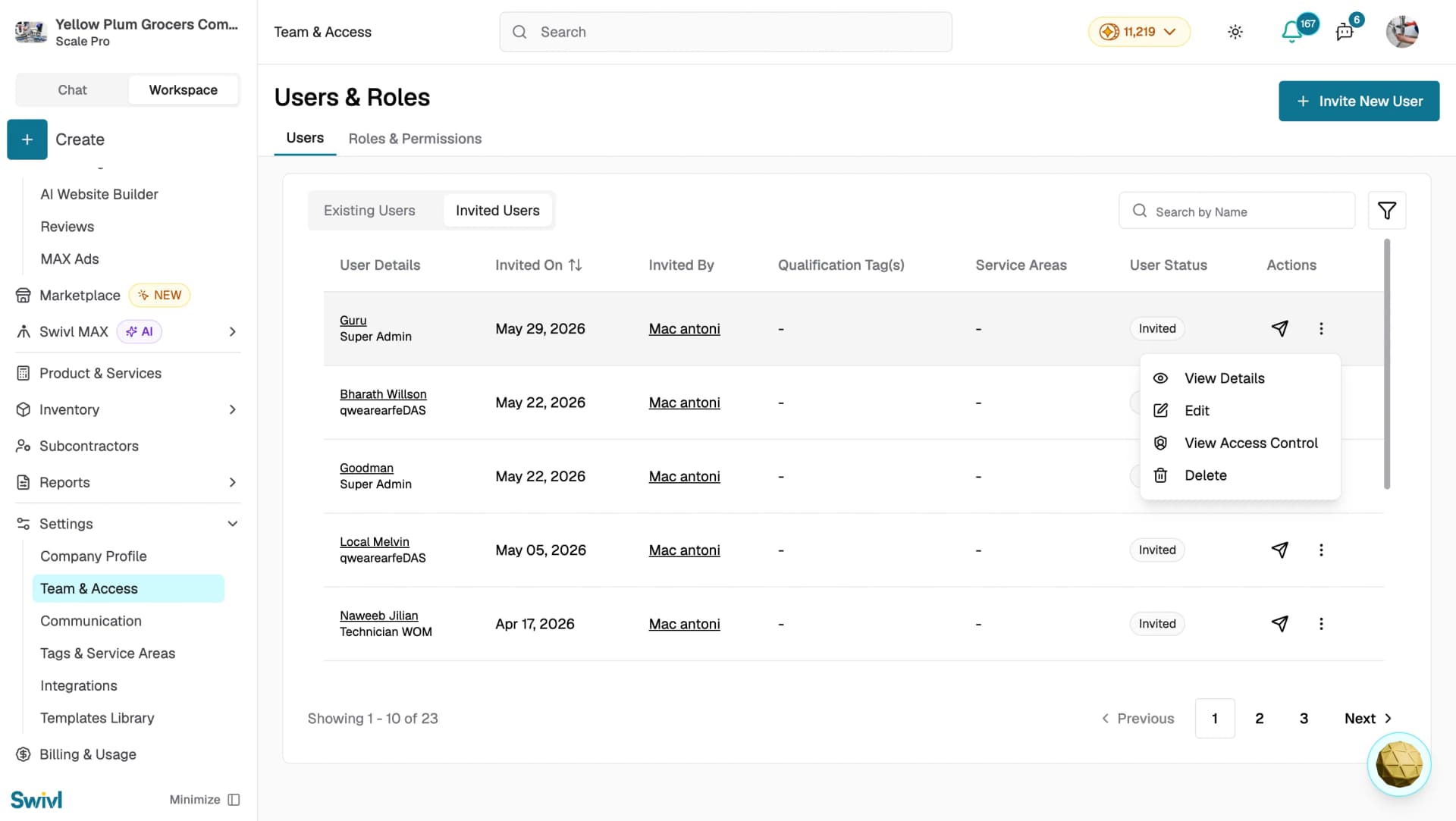
Task: Switch to Existing Users view
Action: [x=369, y=211]
